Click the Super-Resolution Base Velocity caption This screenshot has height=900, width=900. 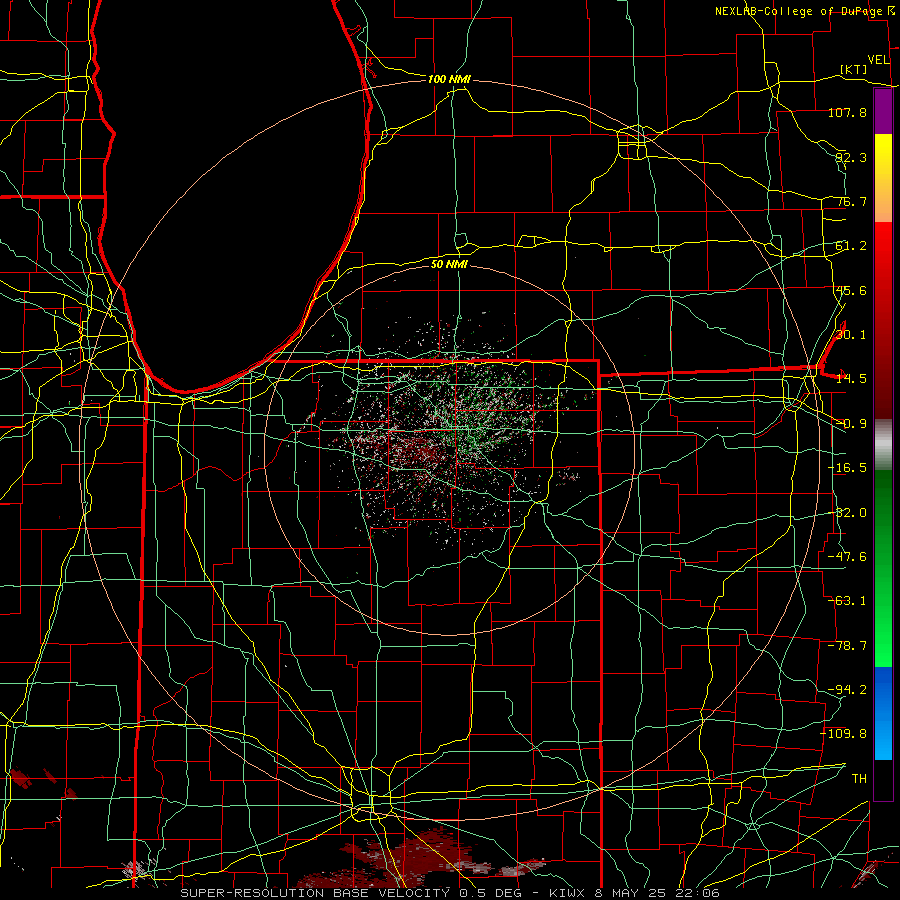(450, 893)
